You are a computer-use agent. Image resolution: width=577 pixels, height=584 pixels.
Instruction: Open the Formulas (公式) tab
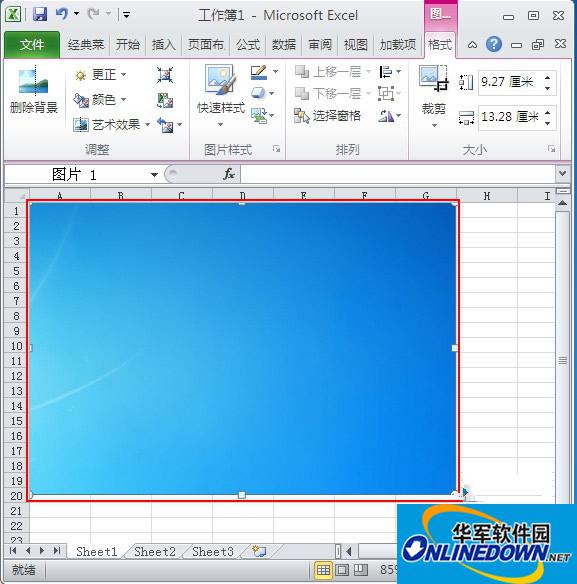[x=247, y=45]
